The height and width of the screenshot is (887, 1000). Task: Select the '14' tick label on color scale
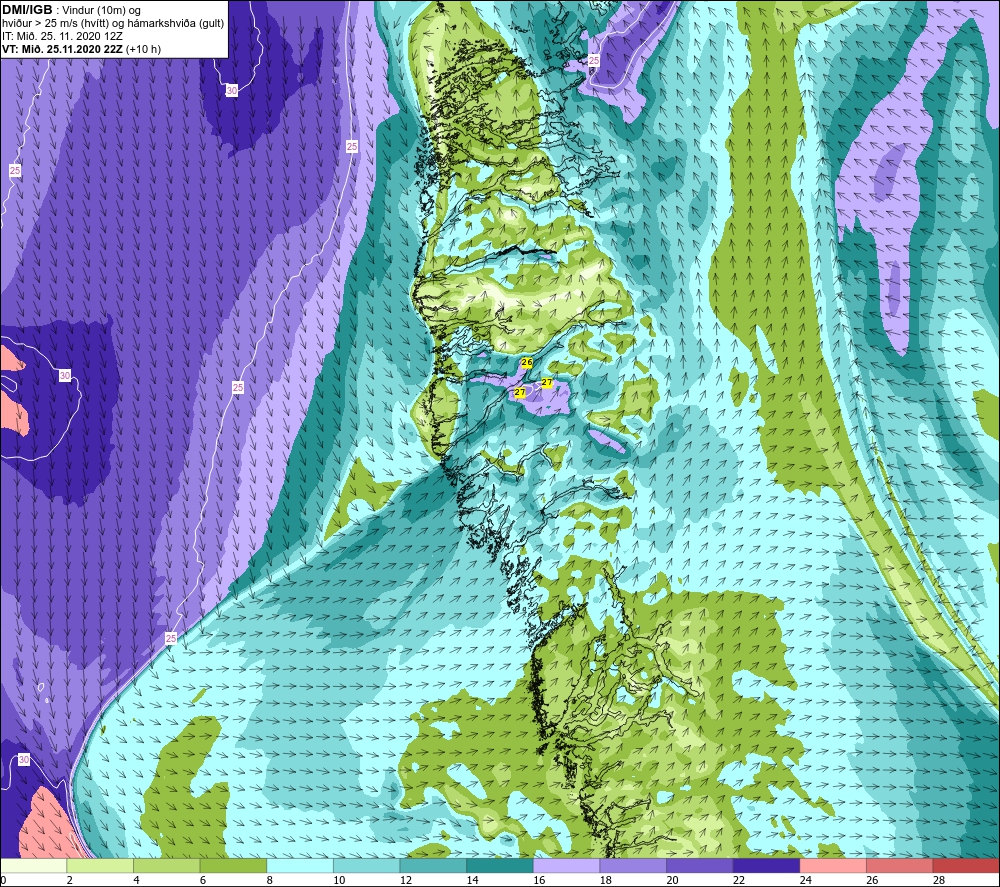tap(472, 881)
